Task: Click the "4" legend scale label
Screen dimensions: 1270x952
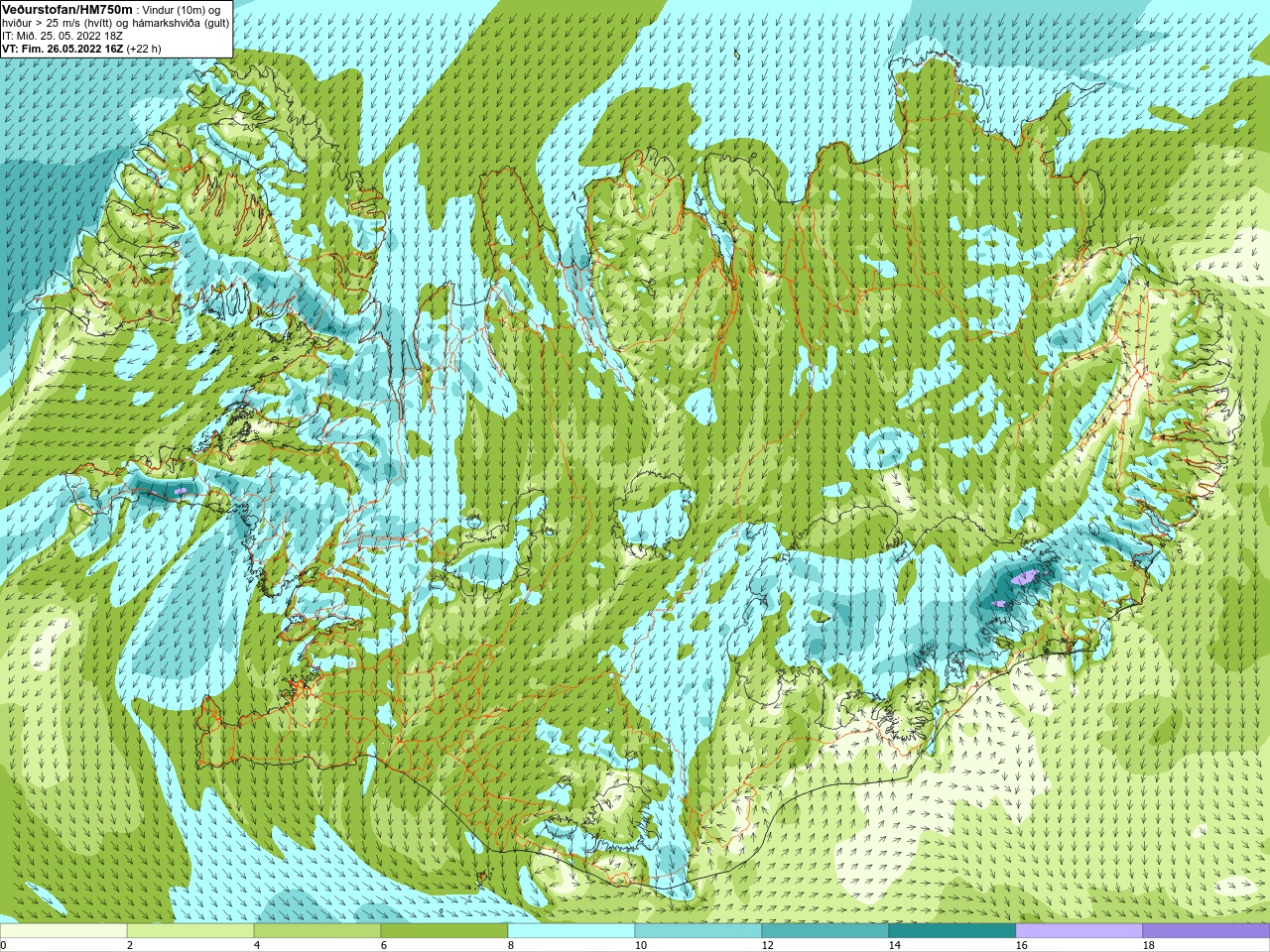Action: pos(257,945)
